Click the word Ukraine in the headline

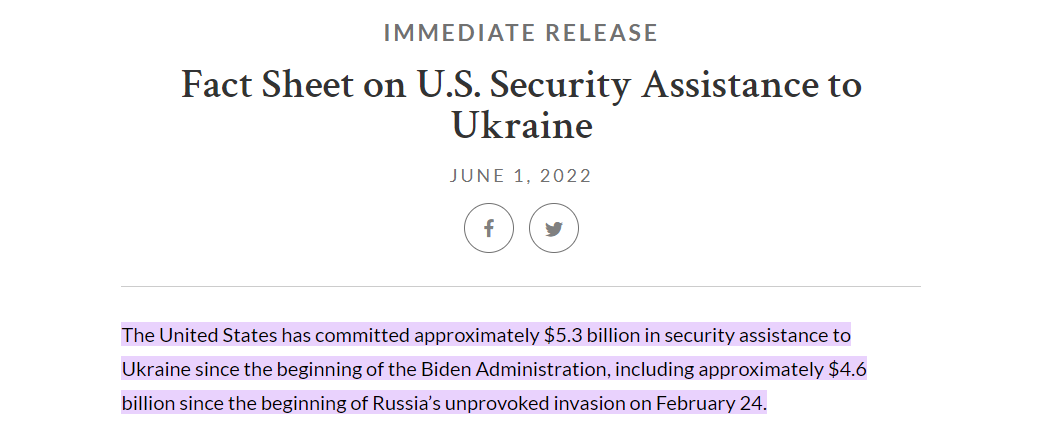point(521,125)
